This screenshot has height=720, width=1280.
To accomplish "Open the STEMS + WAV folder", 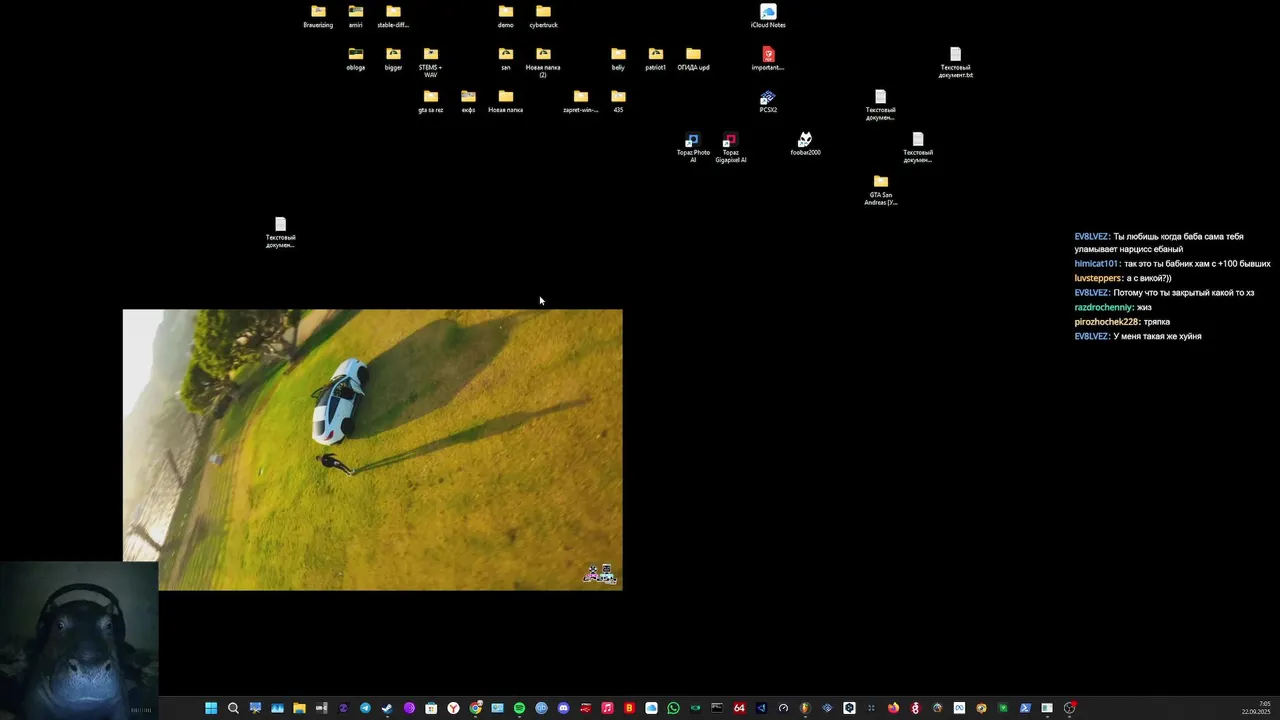I will point(430,62).
